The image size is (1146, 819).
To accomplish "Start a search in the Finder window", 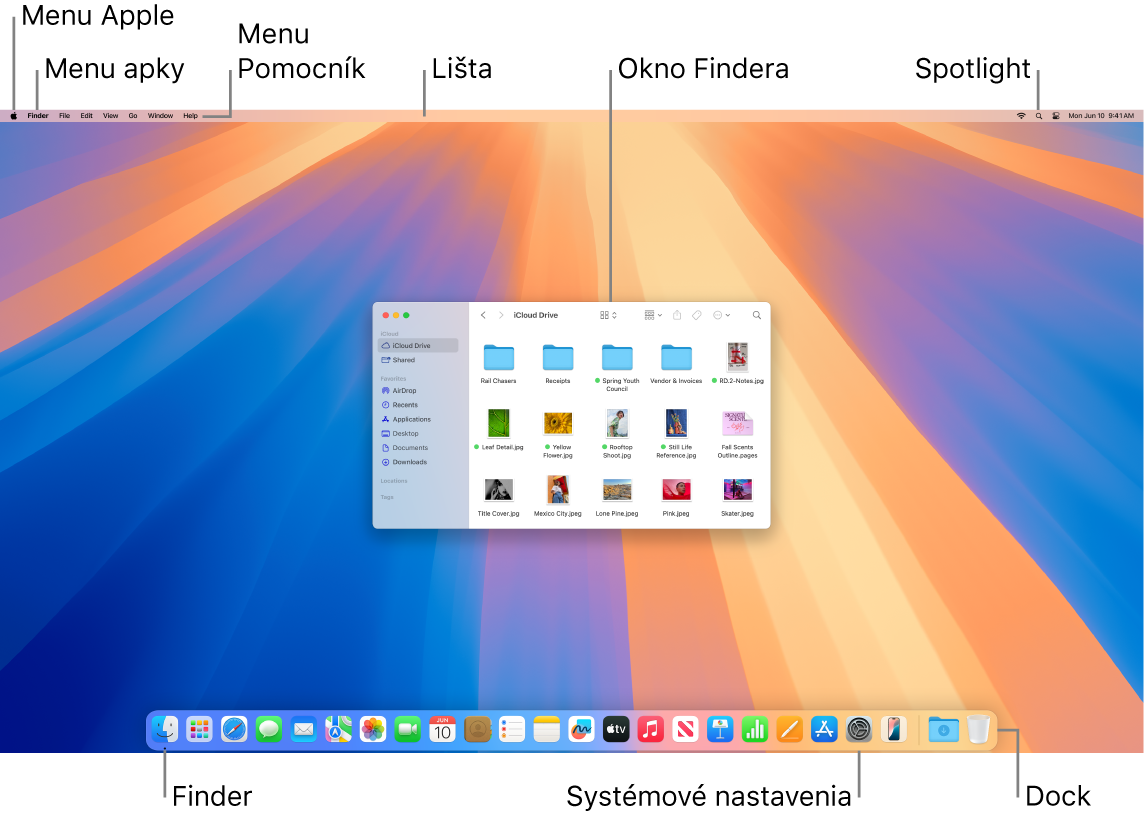I will [756, 315].
